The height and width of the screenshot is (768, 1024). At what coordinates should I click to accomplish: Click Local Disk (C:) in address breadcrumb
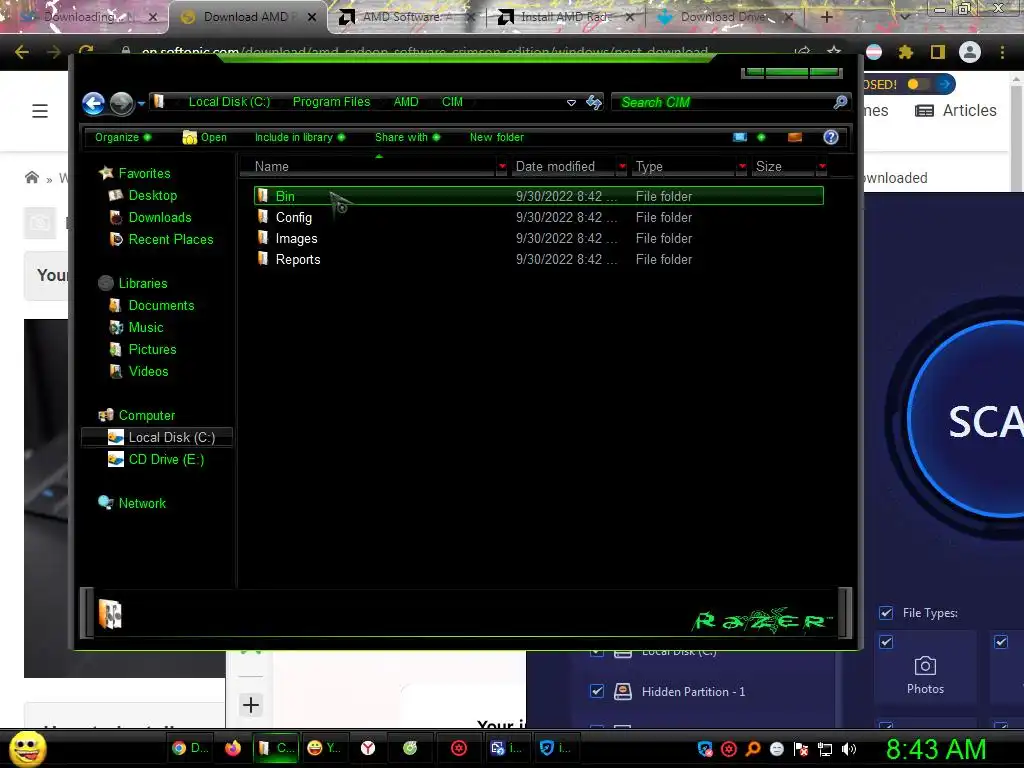click(x=229, y=102)
